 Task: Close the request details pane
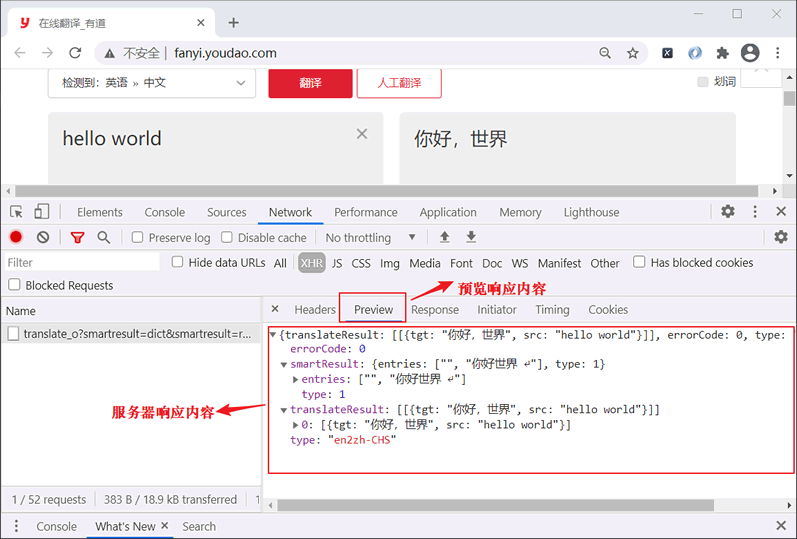tap(275, 309)
